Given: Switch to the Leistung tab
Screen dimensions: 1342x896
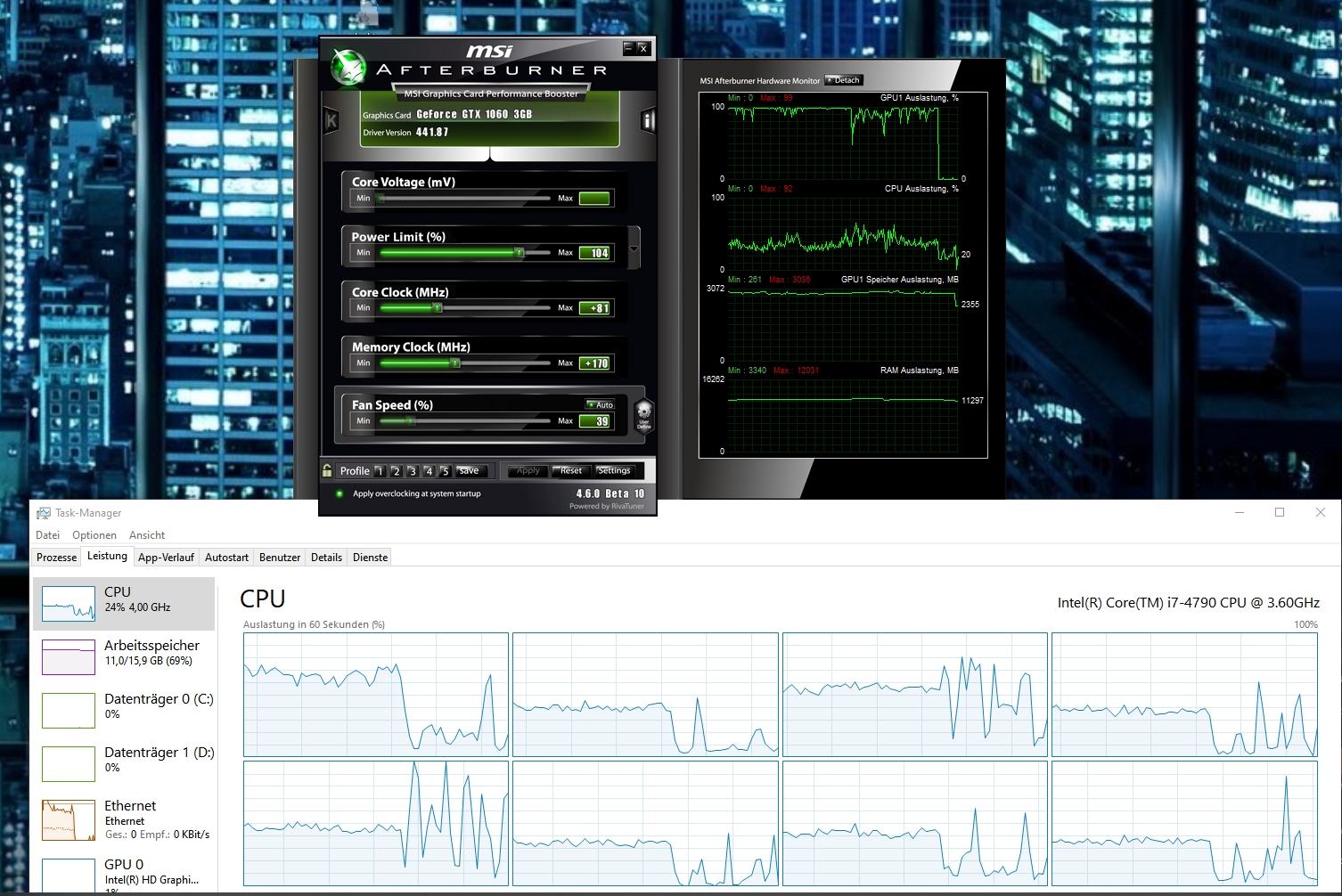Looking at the screenshot, I should pos(107,557).
